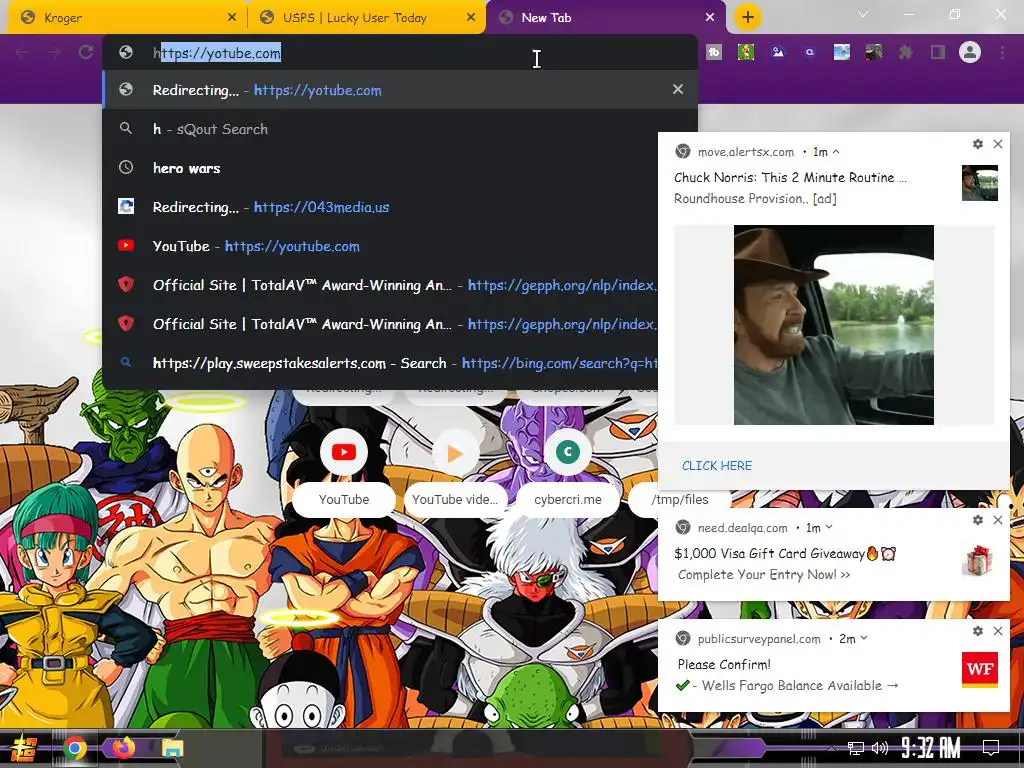Viewport: 1024px width, 768px height.
Task: Toggle the browser side panel
Action: click(x=938, y=52)
